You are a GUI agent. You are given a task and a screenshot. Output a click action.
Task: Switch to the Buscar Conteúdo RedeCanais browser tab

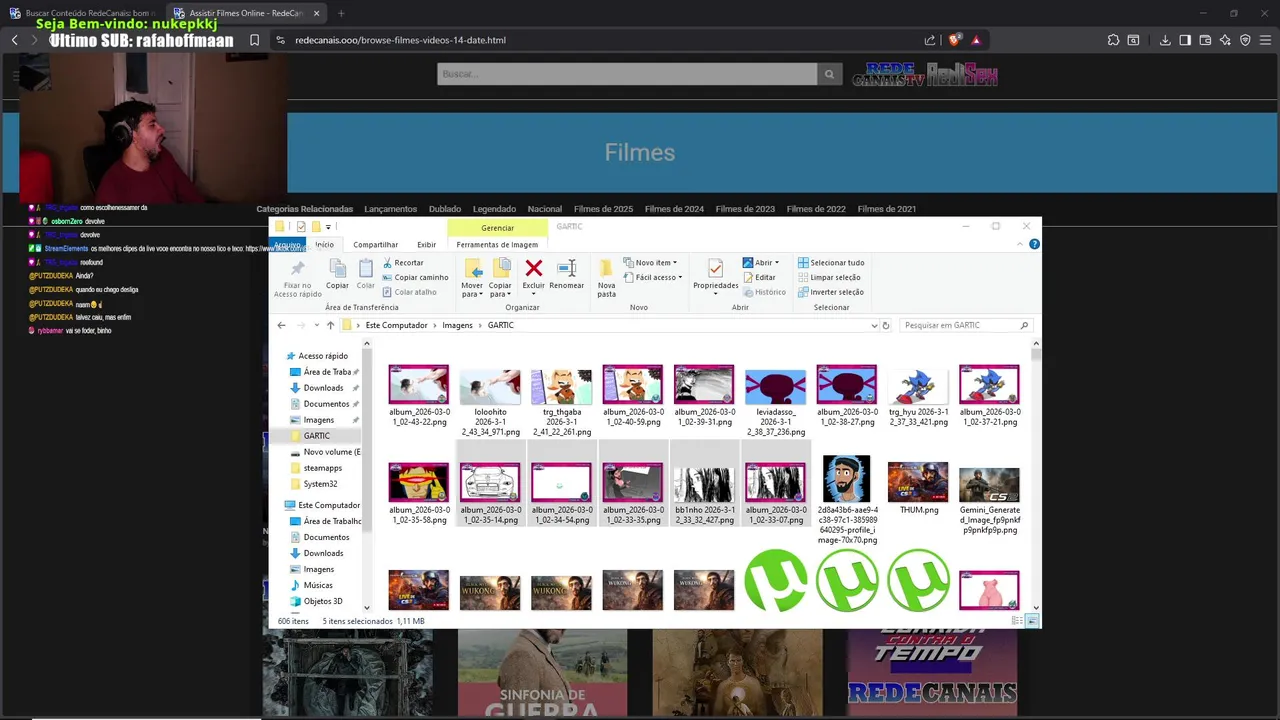point(82,13)
